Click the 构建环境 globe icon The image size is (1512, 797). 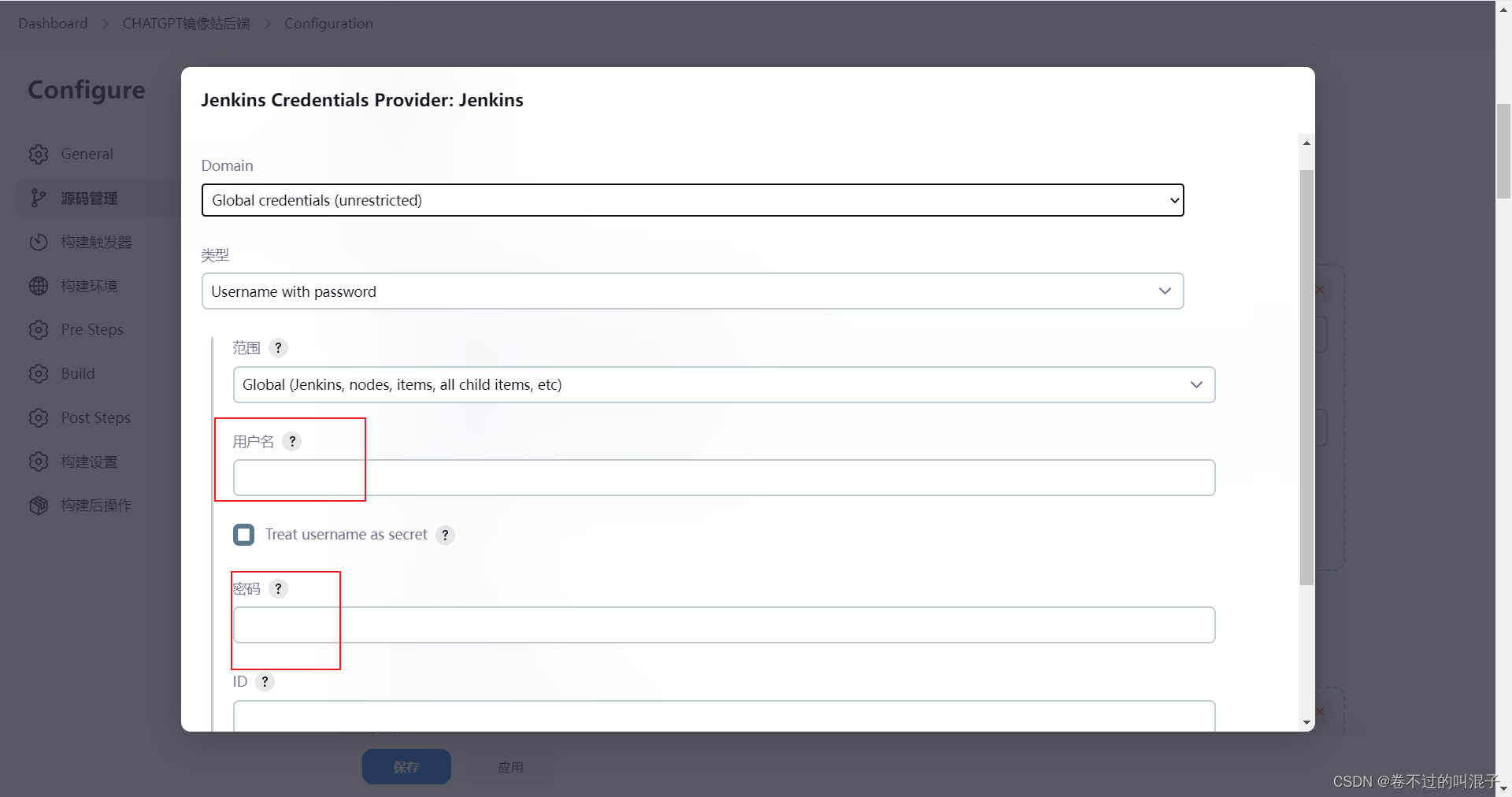(x=39, y=286)
